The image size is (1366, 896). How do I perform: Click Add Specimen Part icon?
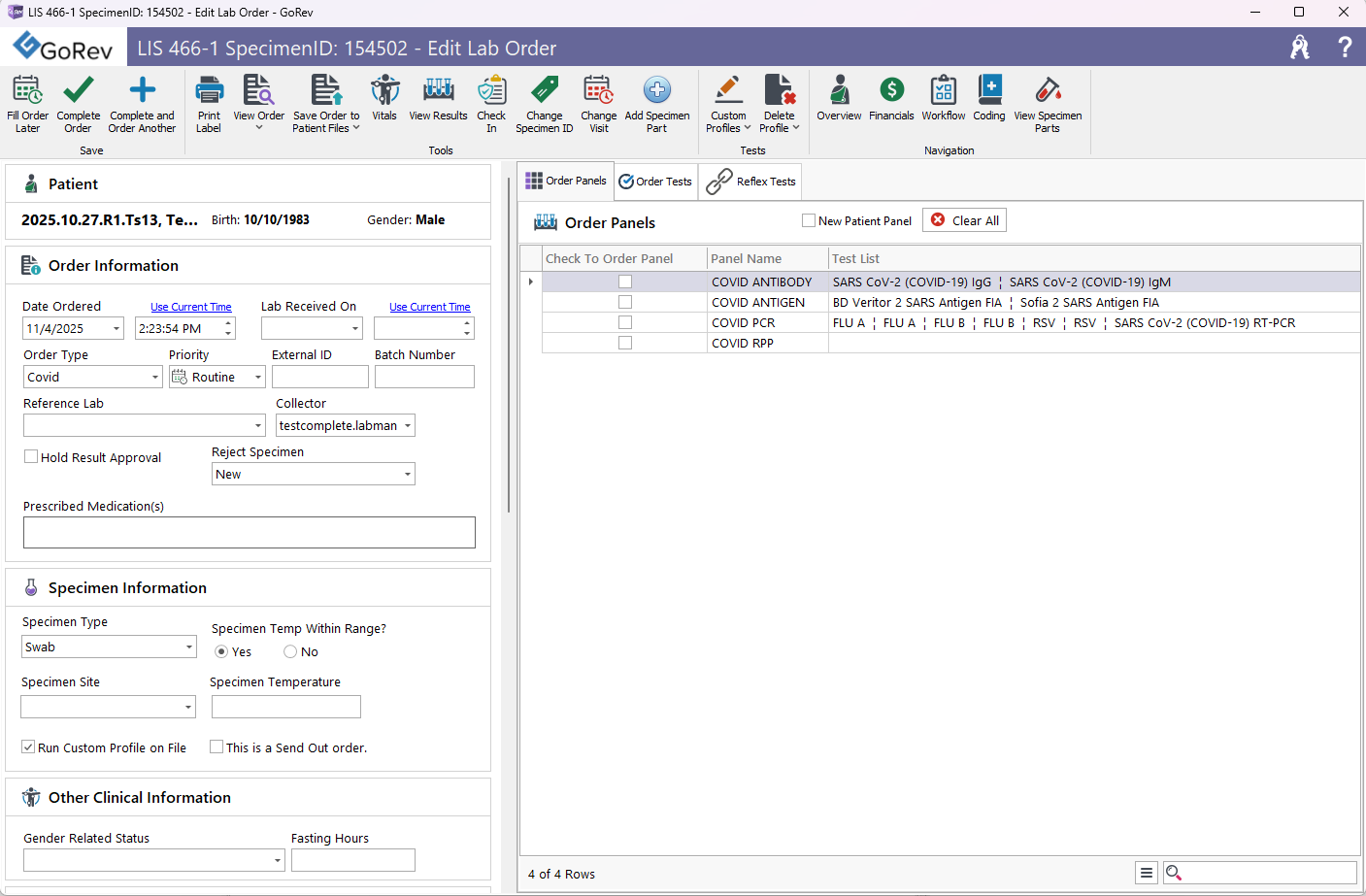[657, 92]
